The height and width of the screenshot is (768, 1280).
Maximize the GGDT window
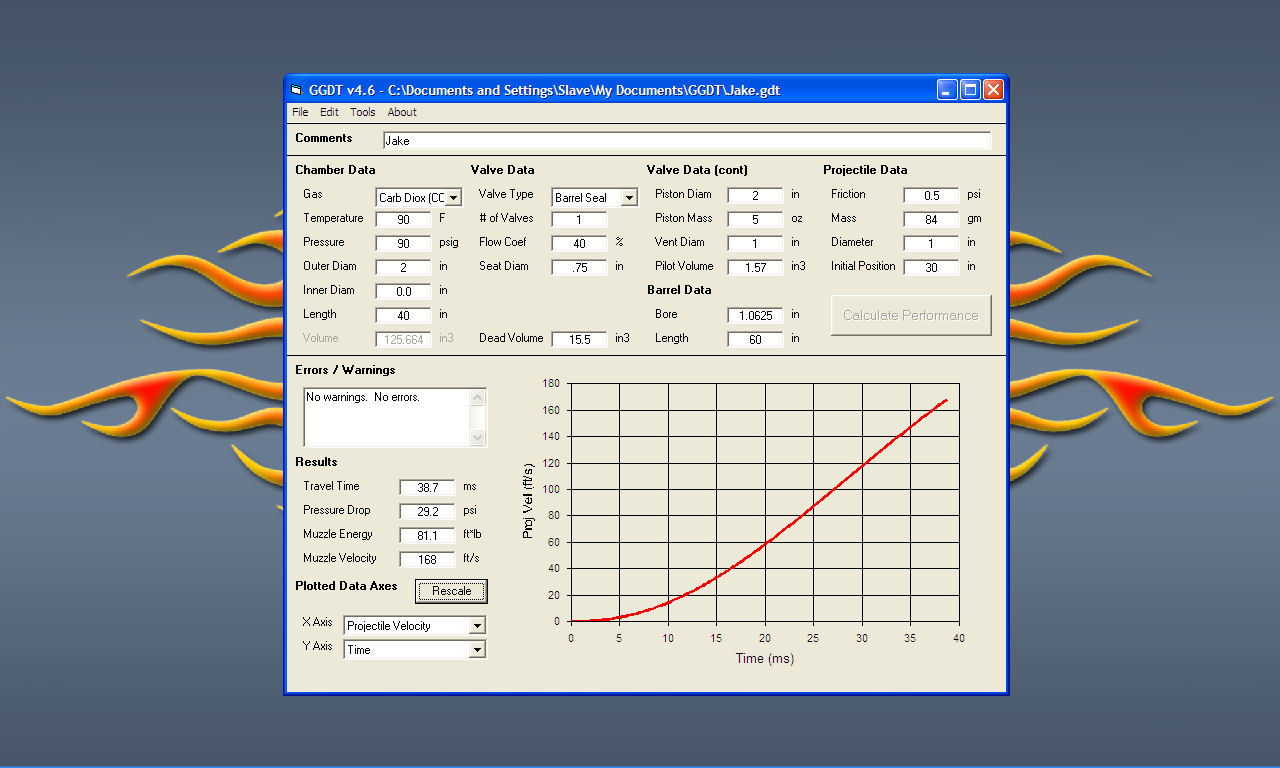point(970,90)
